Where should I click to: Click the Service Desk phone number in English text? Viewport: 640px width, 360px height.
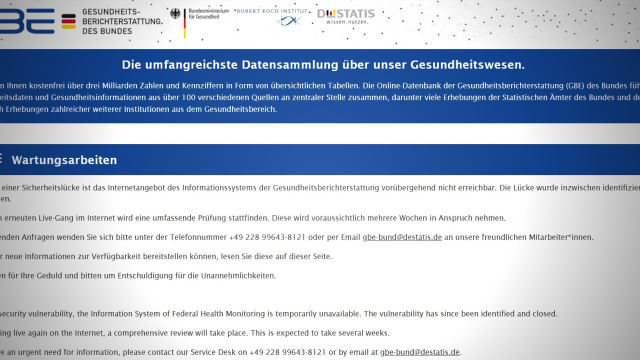[287, 352]
